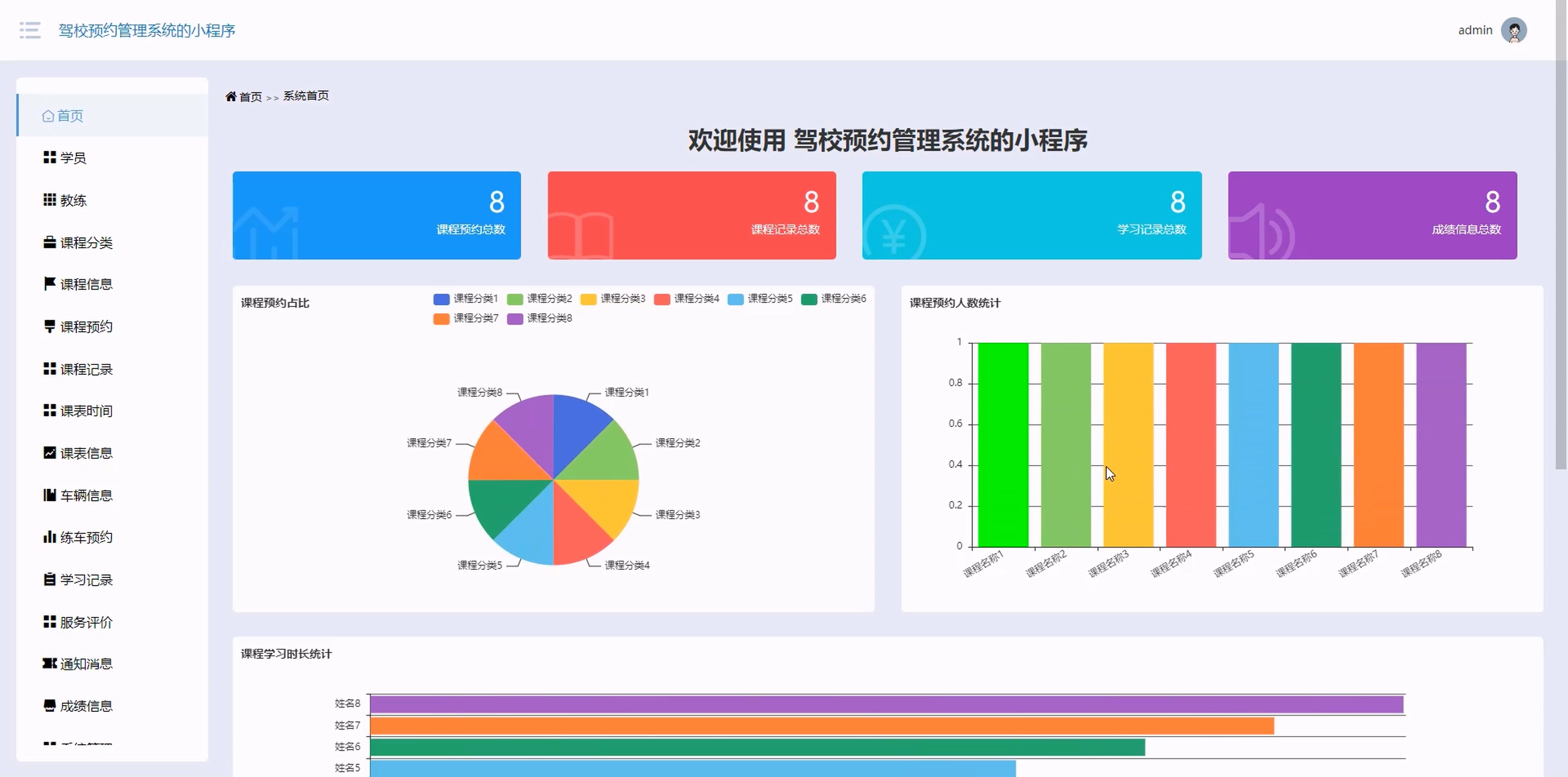Click the briefcase icon beside 课程分类
Viewport: 1568px width, 777px height.
tap(49, 242)
